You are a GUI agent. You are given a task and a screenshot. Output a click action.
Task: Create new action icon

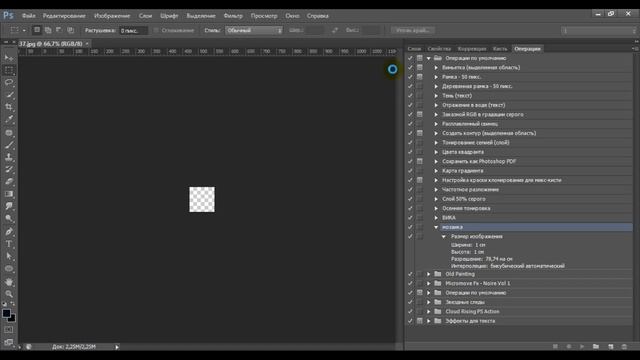point(611,347)
